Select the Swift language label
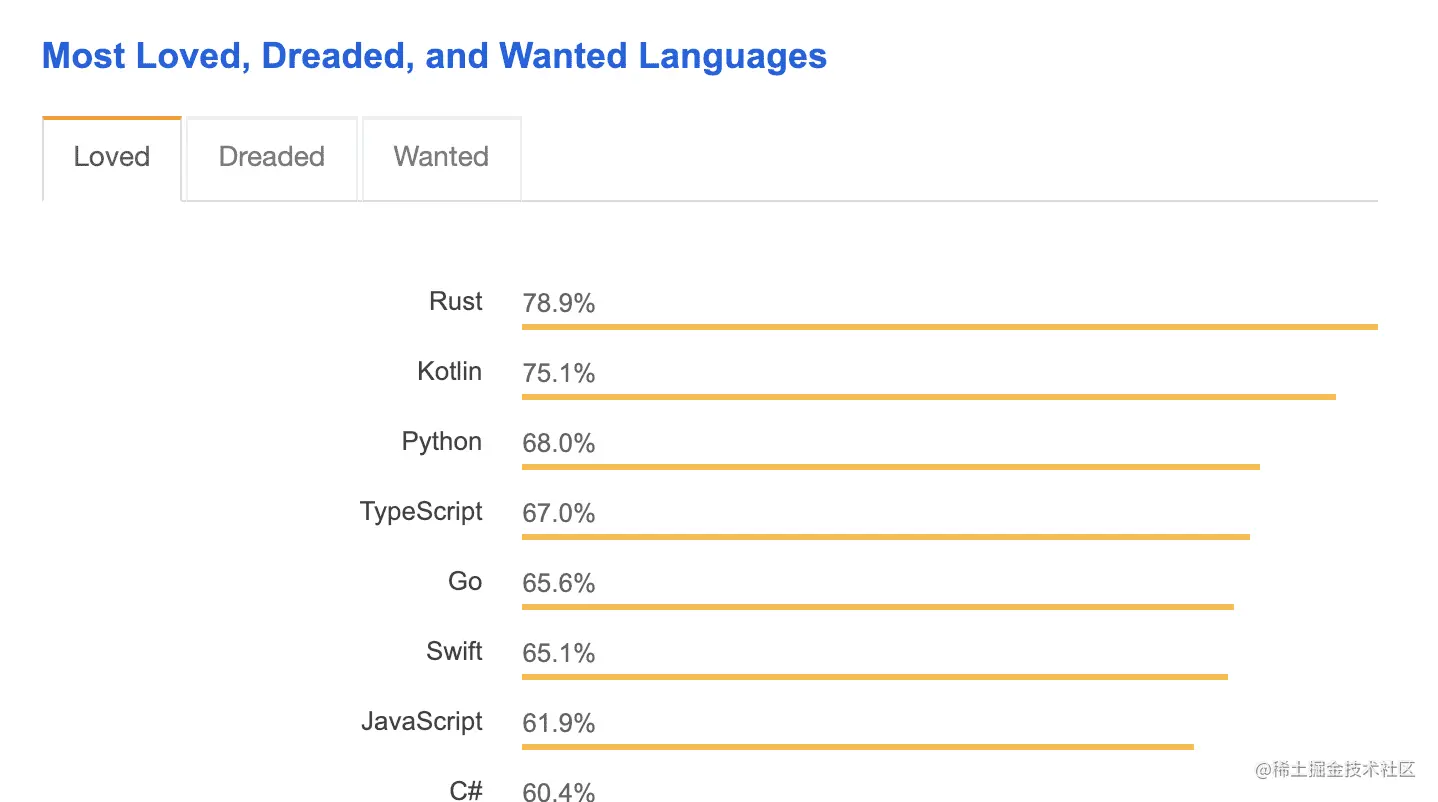Viewport: 1438px width, 802px height. [x=454, y=651]
